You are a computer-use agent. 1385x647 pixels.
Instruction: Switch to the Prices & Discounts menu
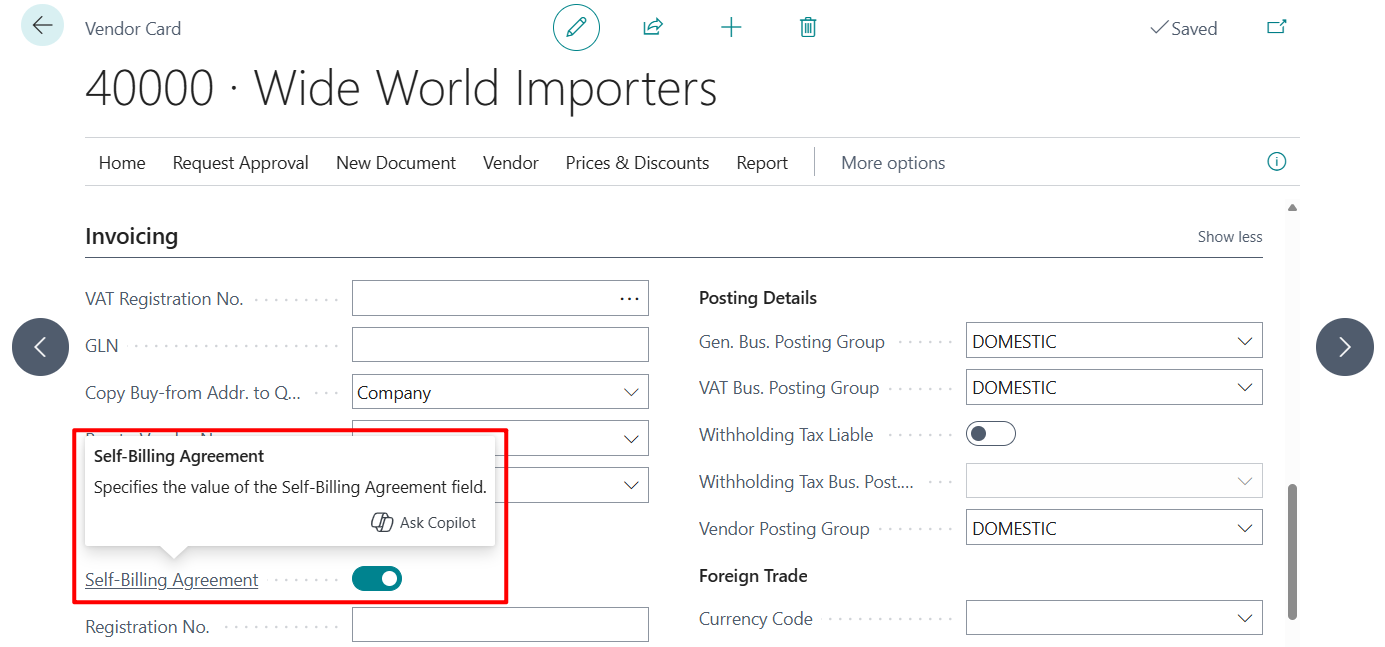637,162
